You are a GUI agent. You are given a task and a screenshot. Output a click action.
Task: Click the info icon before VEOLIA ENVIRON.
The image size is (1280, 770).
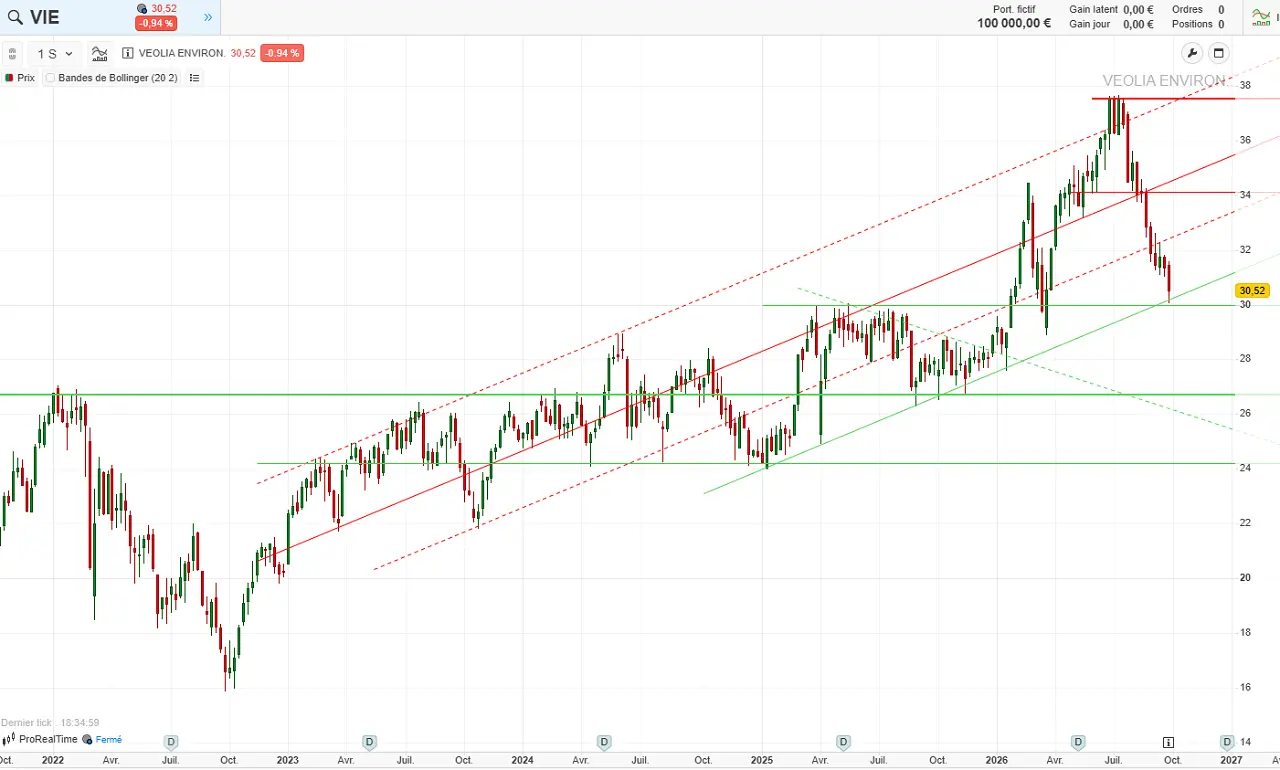point(128,53)
